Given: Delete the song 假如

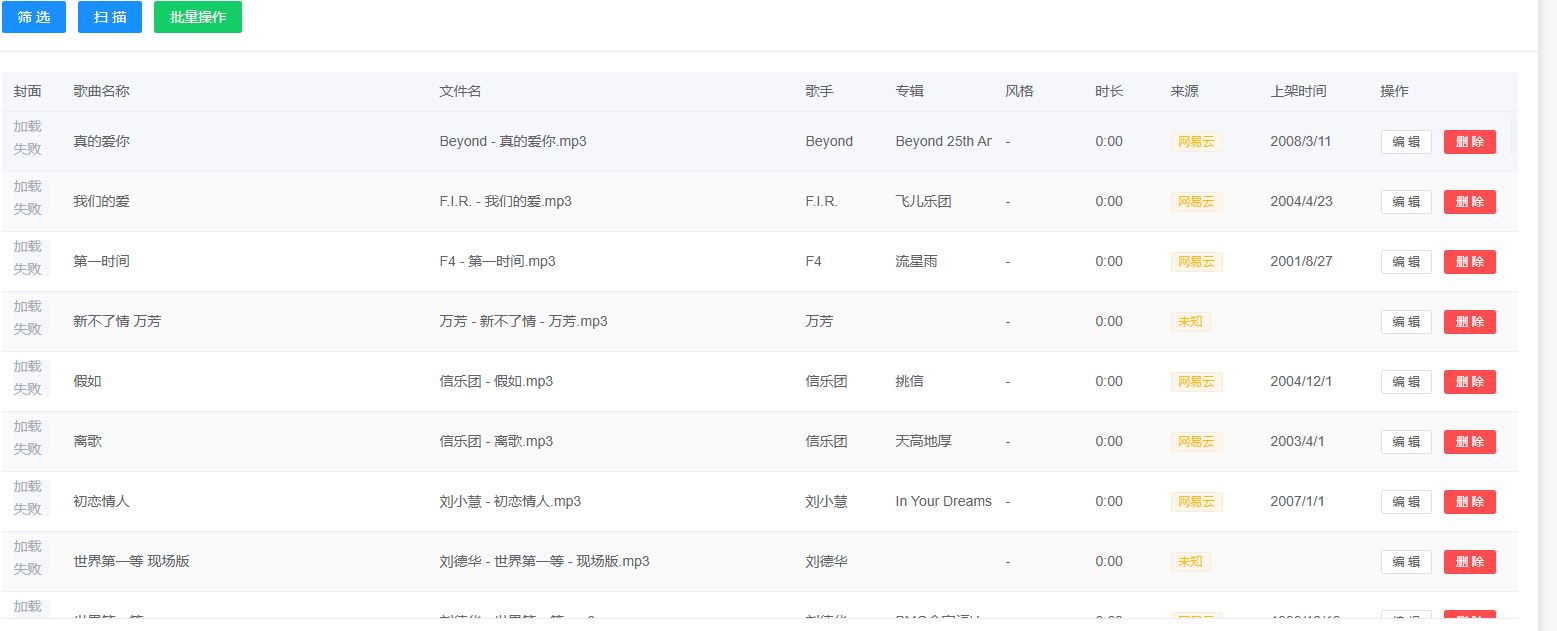Looking at the screenshot, I should point(1470,382).
